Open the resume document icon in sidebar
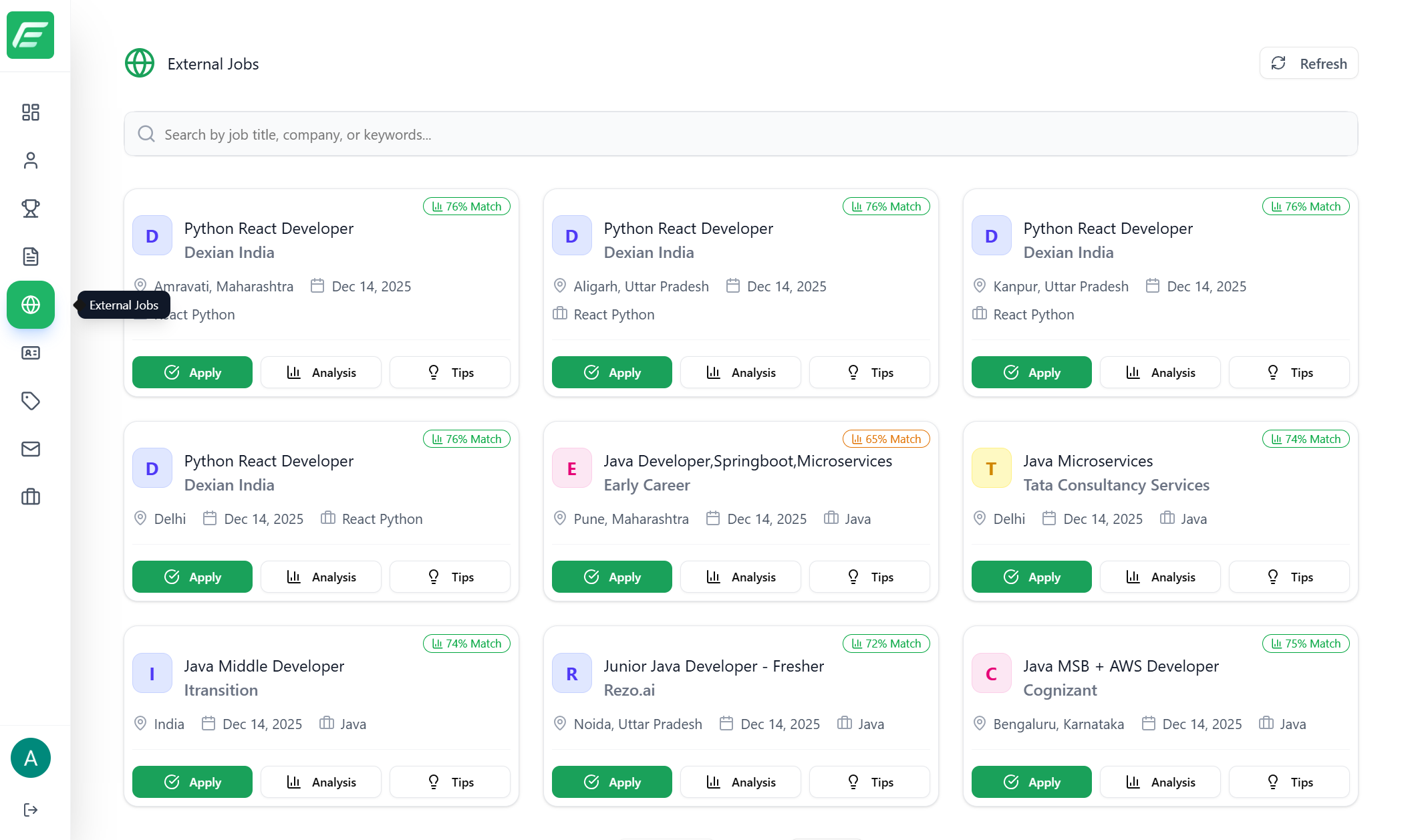Image resolution: width=1410 pixels, height=840 pixels. click(30, 257)
